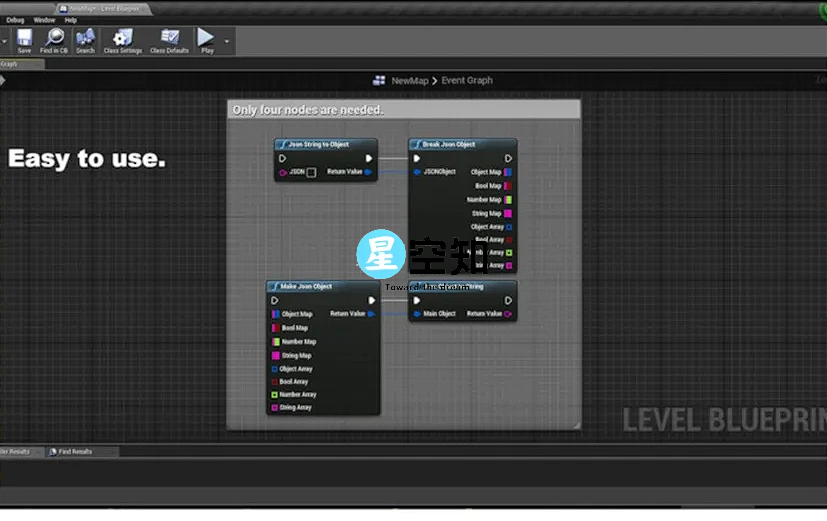Click the JSON input box on Json String to Object
This screenshot has height=521, width=827.
coord(311,172)
